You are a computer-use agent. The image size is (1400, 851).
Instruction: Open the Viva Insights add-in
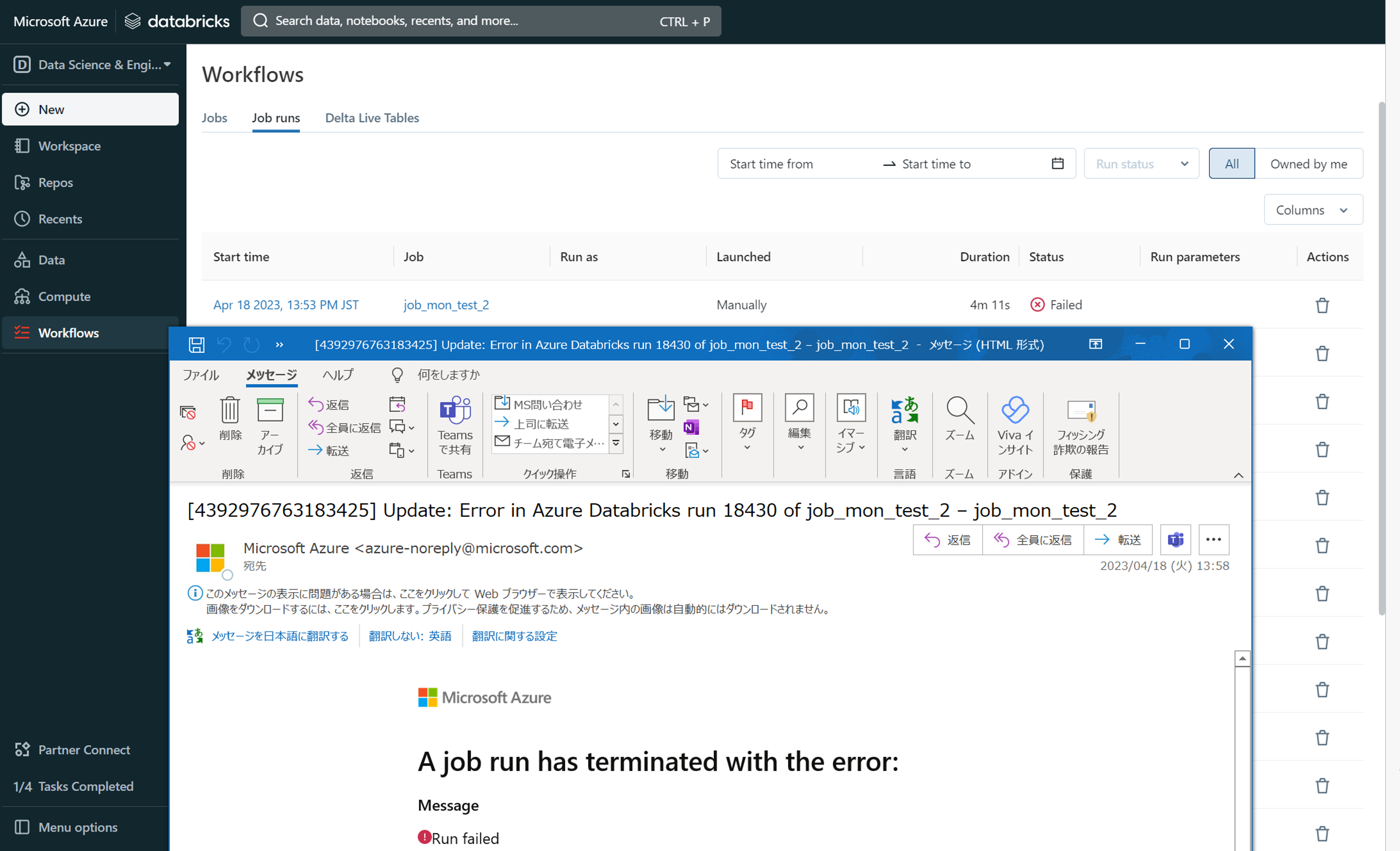tap(1015, 411)
